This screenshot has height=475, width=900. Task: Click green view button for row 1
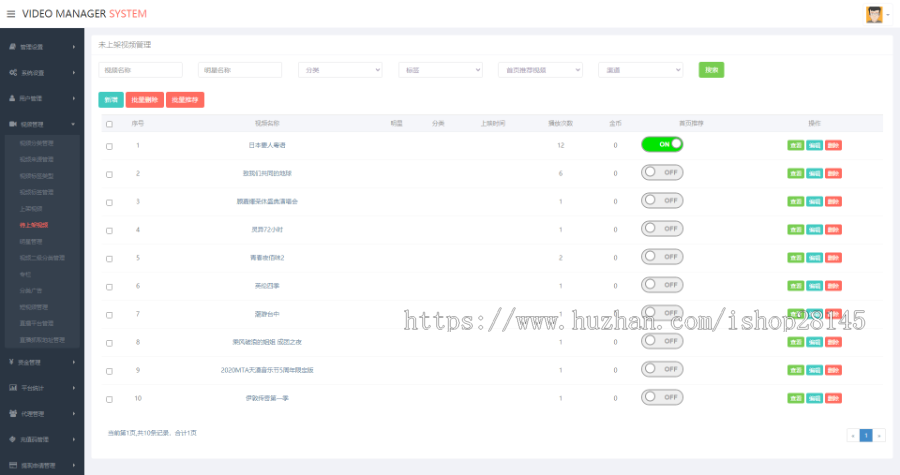[x=796, y=145]
